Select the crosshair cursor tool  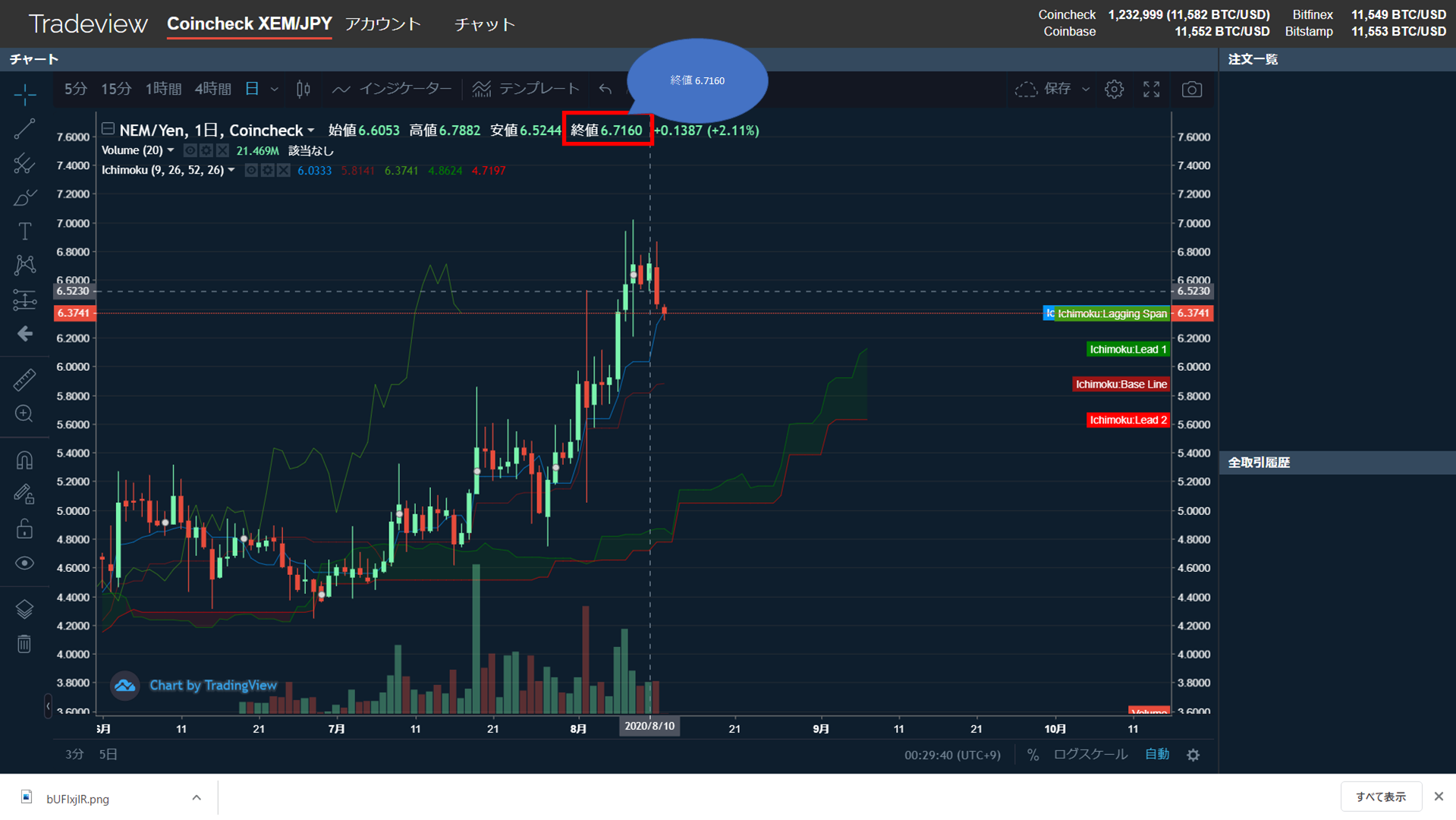[x=25, y=95]
